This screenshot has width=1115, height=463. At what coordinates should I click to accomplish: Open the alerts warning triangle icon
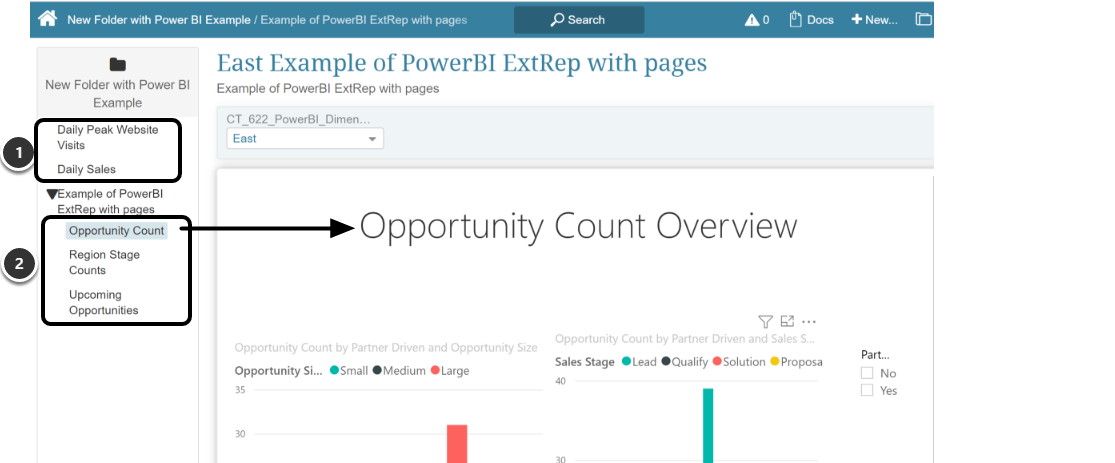752,20
